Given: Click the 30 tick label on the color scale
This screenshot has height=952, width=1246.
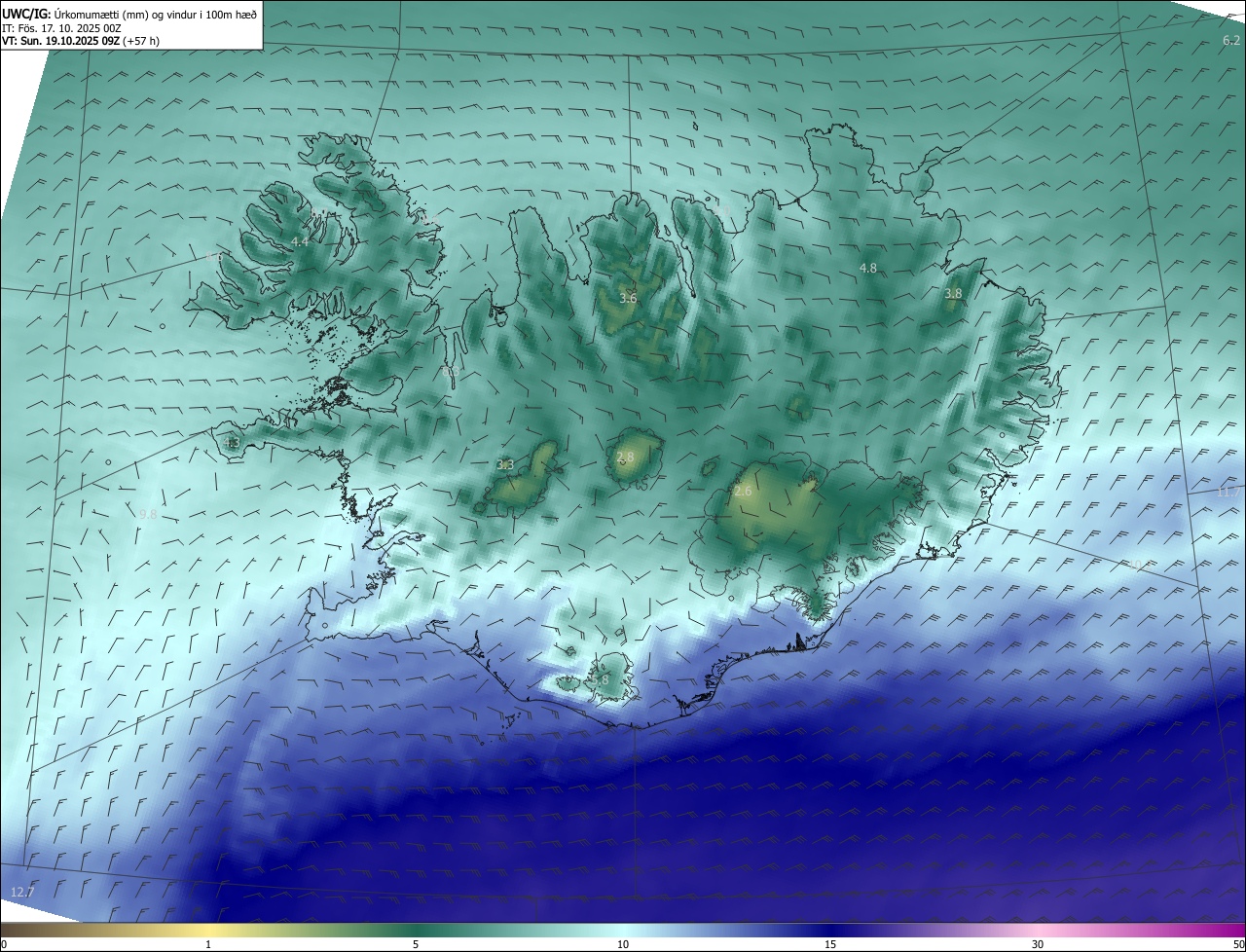Looking at the screenshot, I should pos(1038,944).
